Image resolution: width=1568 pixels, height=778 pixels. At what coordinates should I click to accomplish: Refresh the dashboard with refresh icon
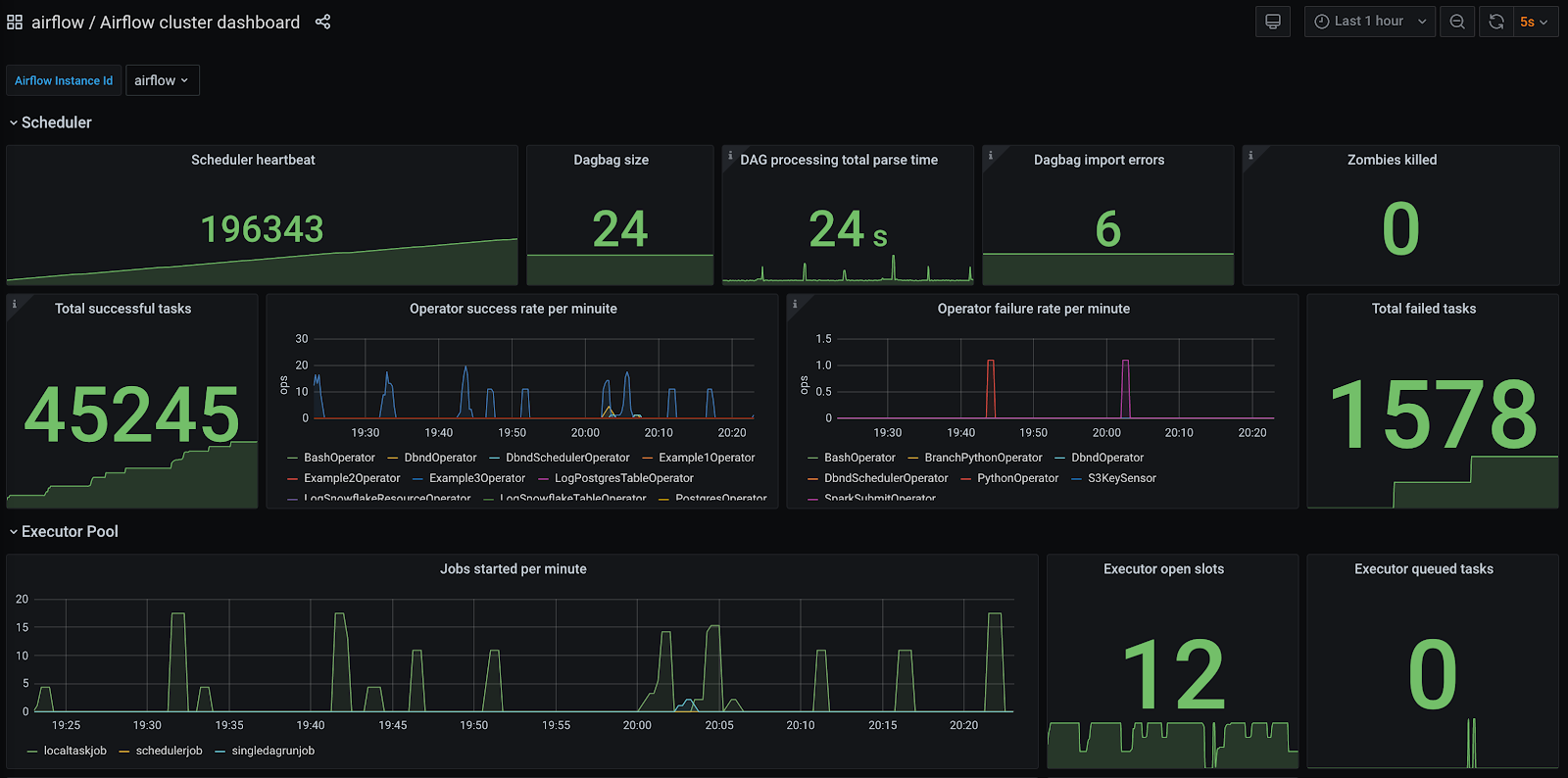[1496, 22]
